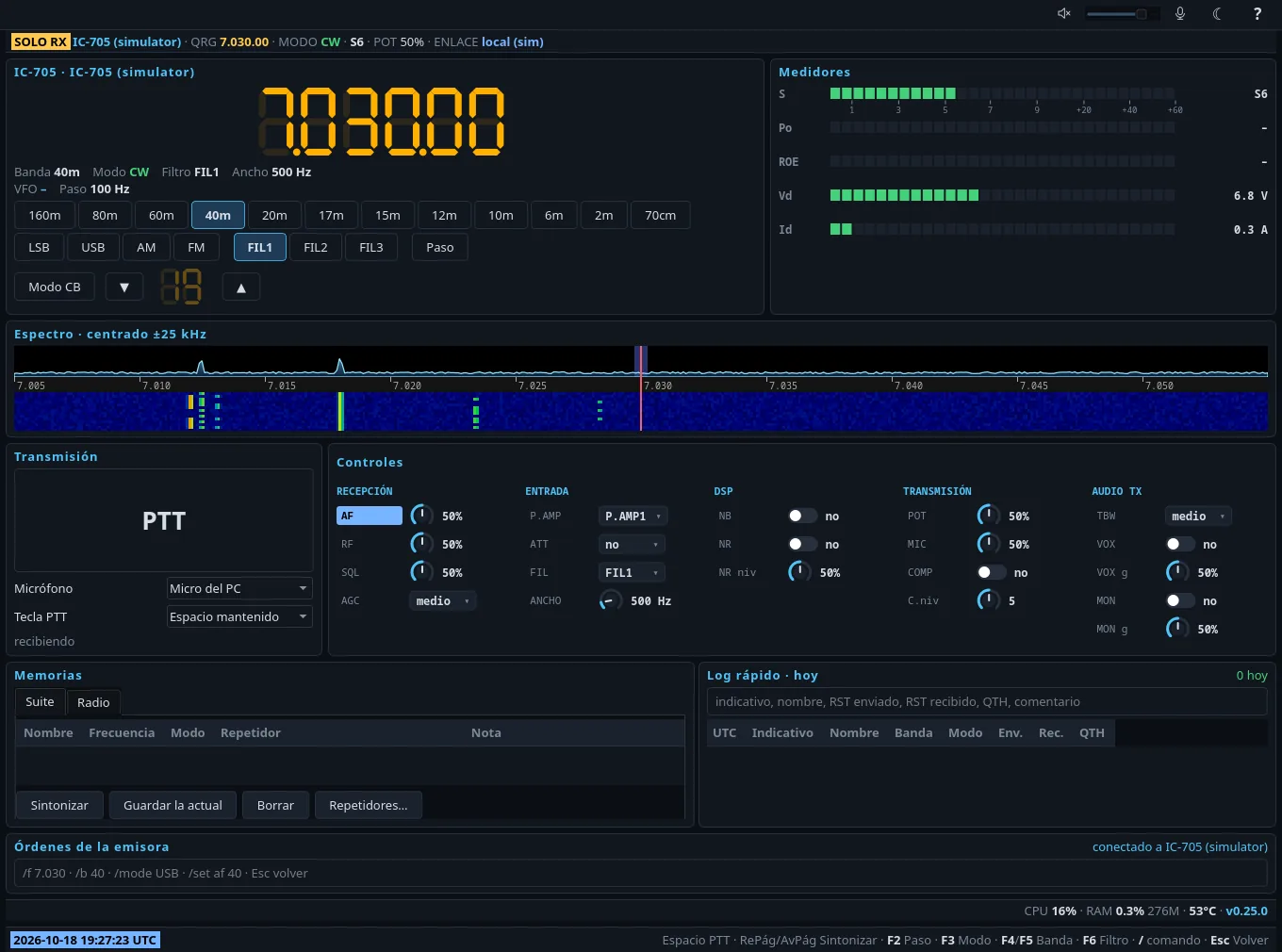Adjust the NR niv level knob
Screen dimensions: 1282x952
pos(799,572)
